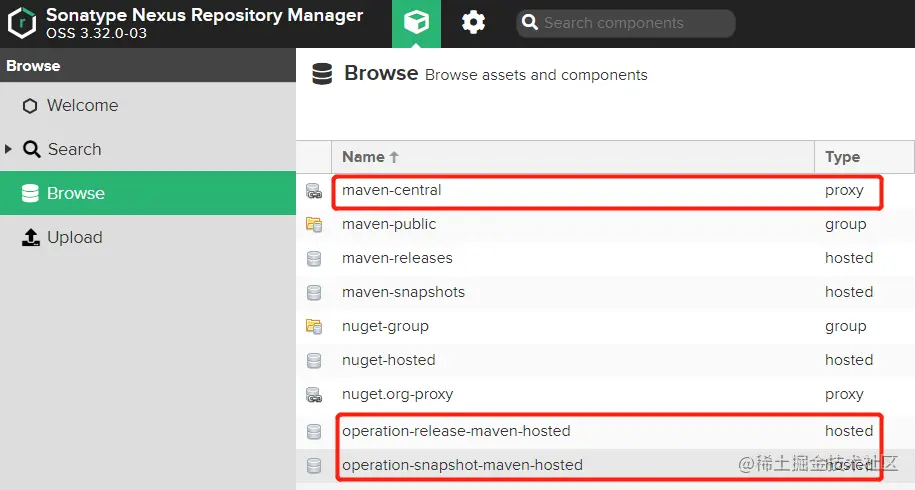The height and width of the screenshot is (490, 915).
Task: Click the Welcome hexagon icon
Action: pos(30,106)
